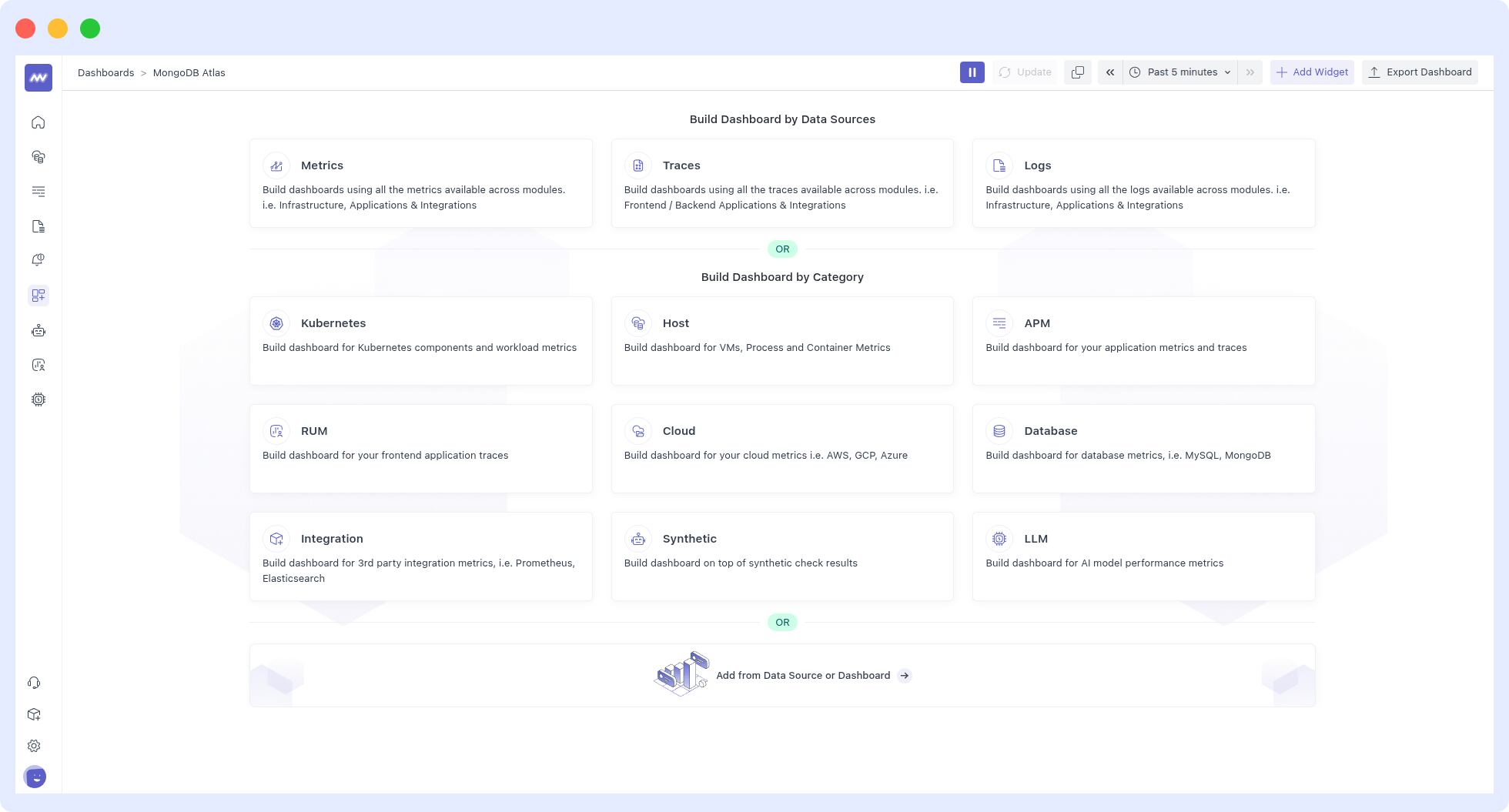Open the Home icon in the sidebar

(x=38, y=122)
